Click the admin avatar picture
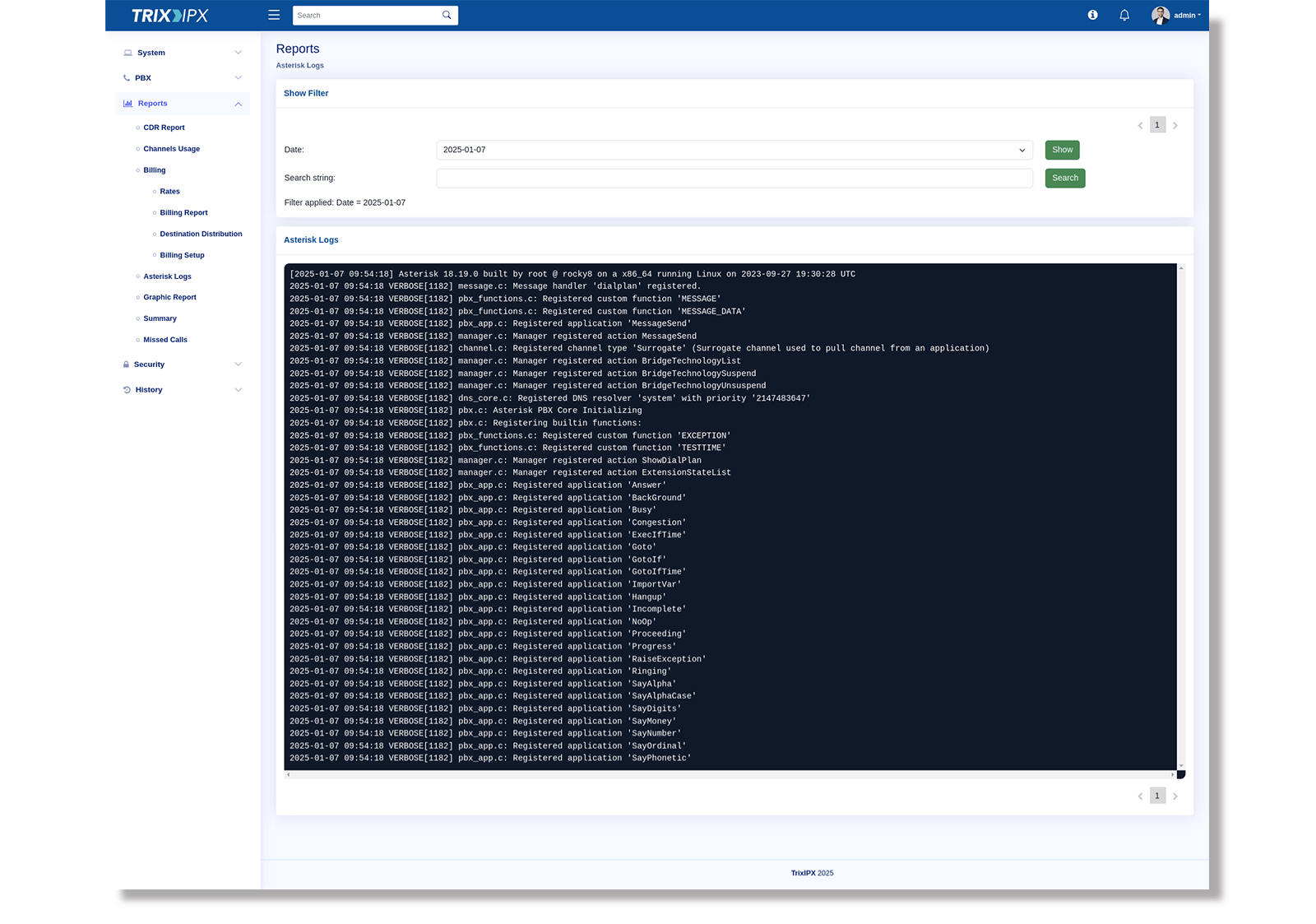The width and height of the screenshot is (1316, 924). tap(1160, 15)
